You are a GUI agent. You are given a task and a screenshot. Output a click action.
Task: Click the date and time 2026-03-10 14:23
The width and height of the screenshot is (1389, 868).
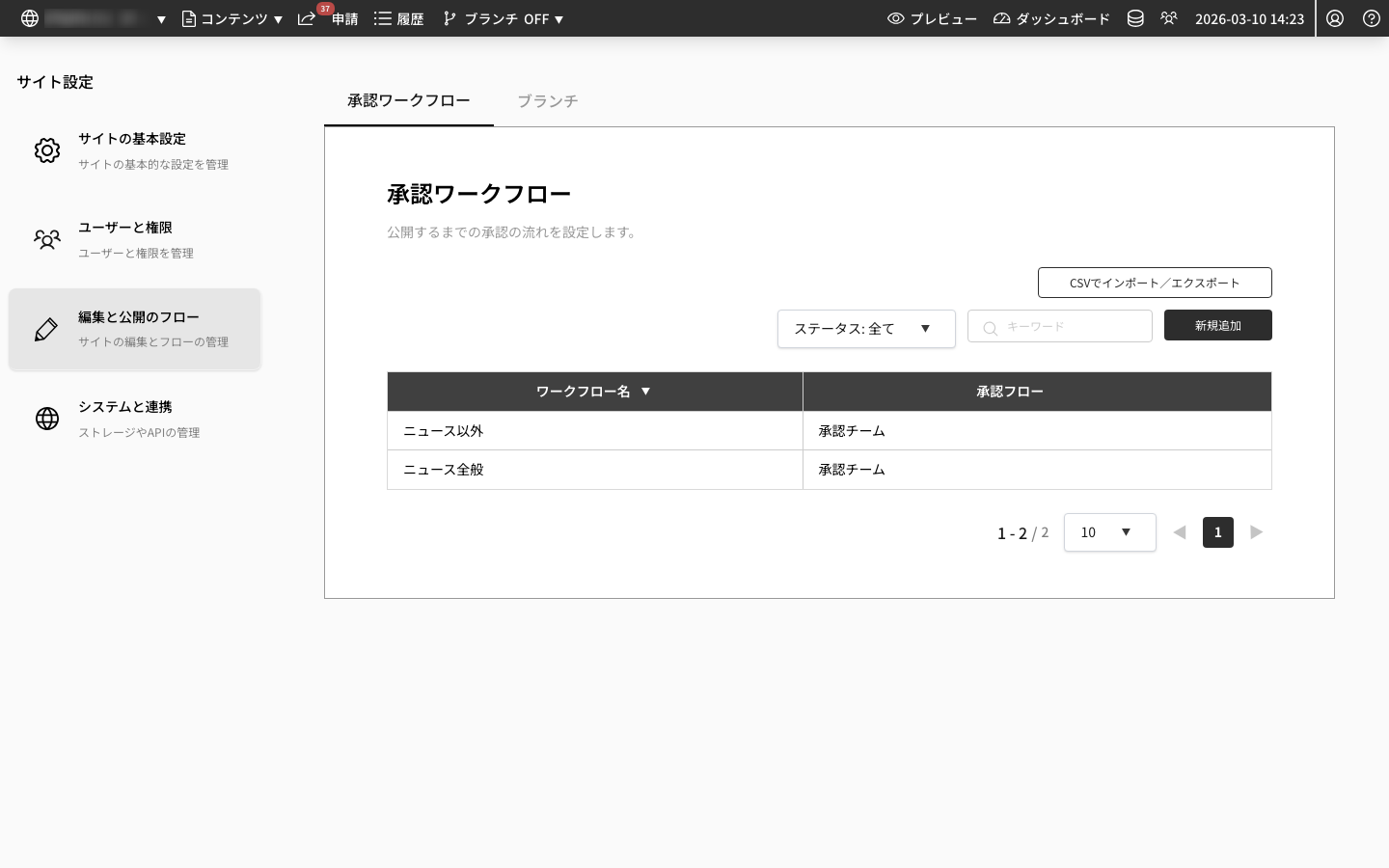[1249, 18]
